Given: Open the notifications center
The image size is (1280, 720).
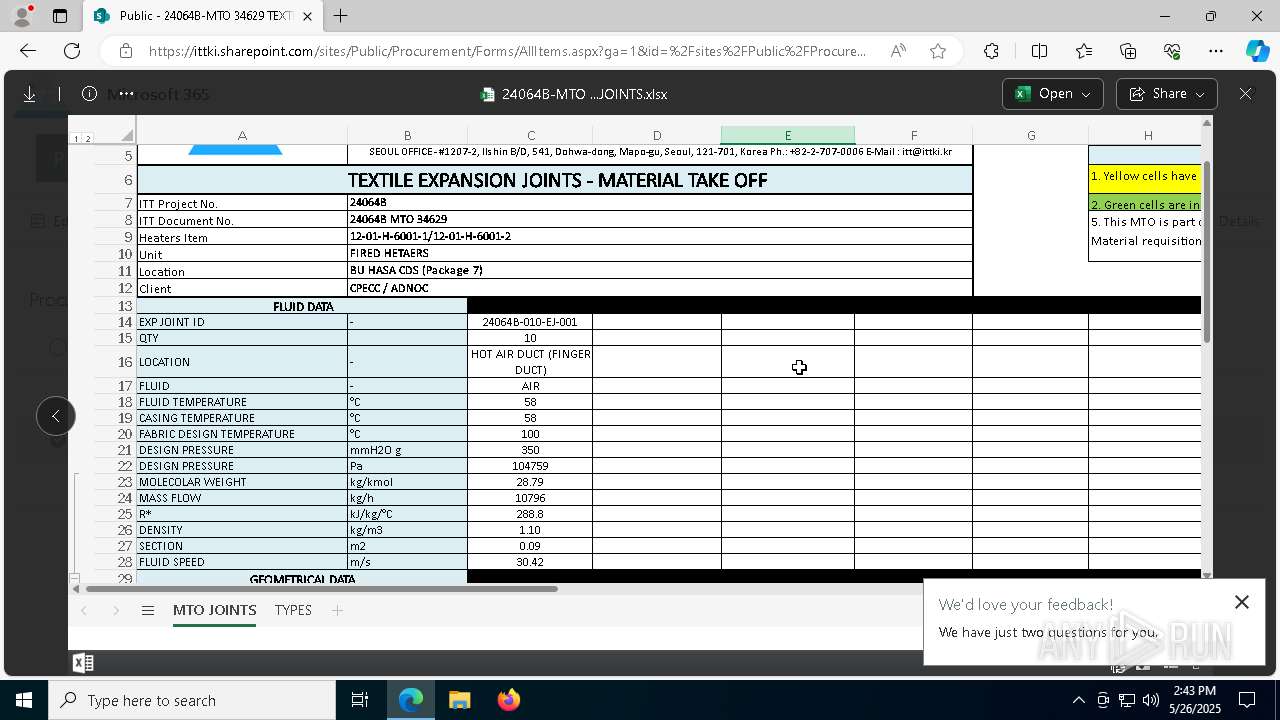Looking at the screenshot, I should tap(1247, 700).
